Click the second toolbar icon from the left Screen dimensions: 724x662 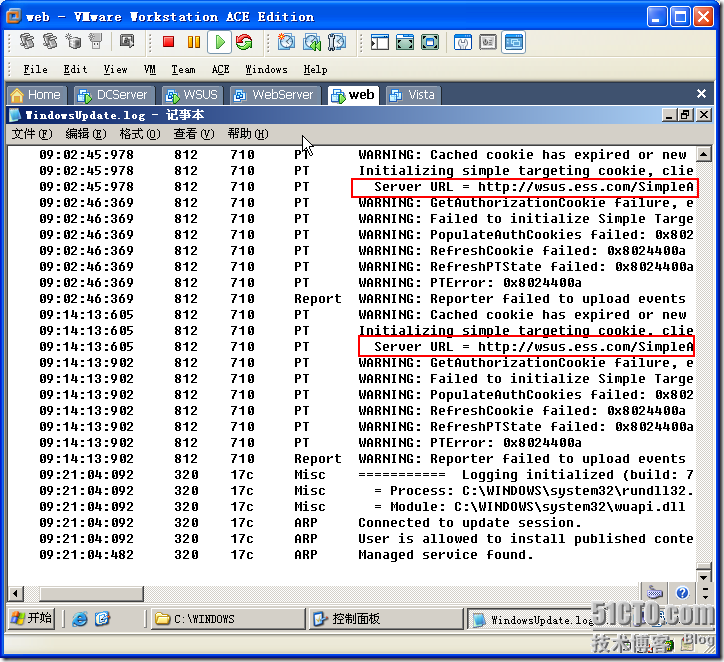coord(49,42)
